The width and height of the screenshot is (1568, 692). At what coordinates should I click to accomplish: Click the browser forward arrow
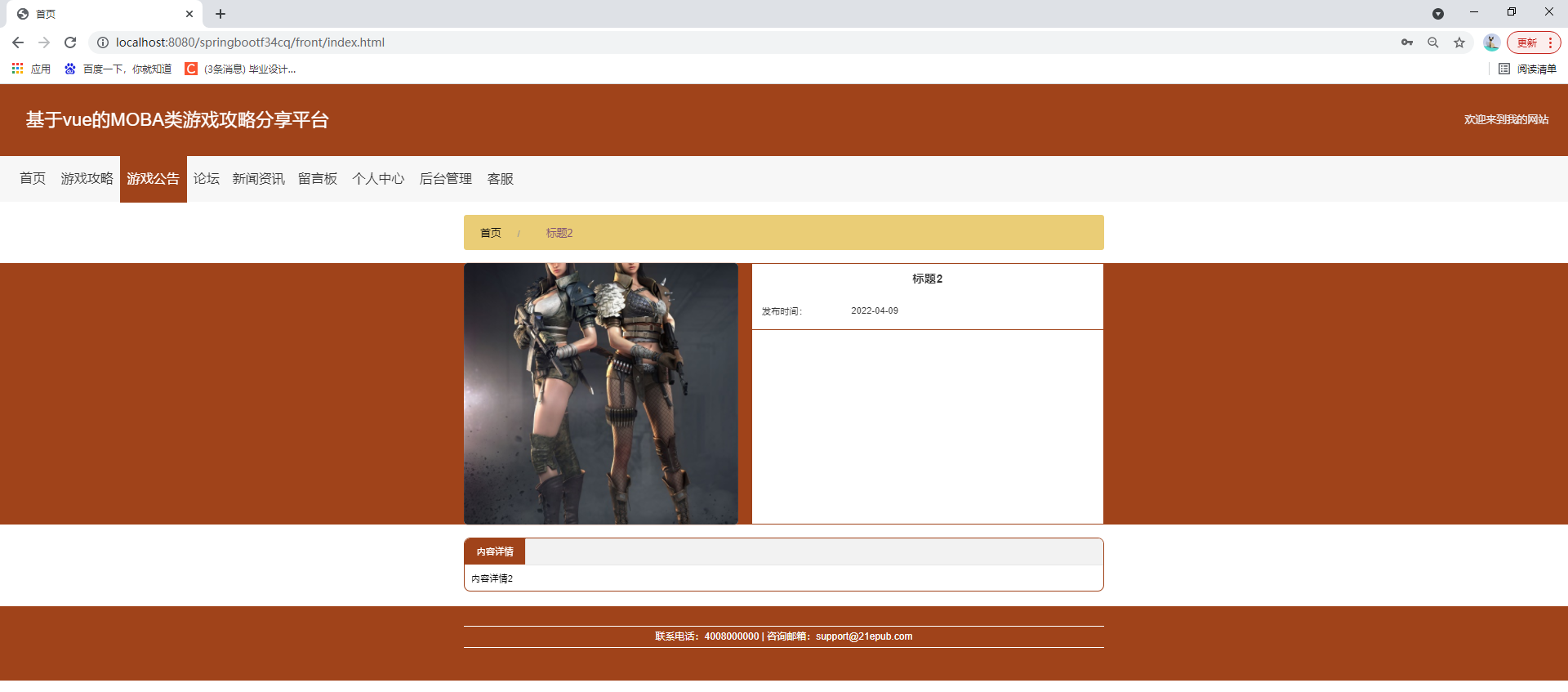coord(44,42)
